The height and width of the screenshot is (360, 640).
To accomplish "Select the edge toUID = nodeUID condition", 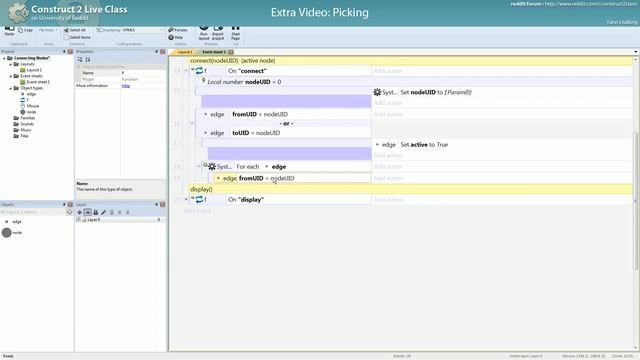I will [287, 133].
